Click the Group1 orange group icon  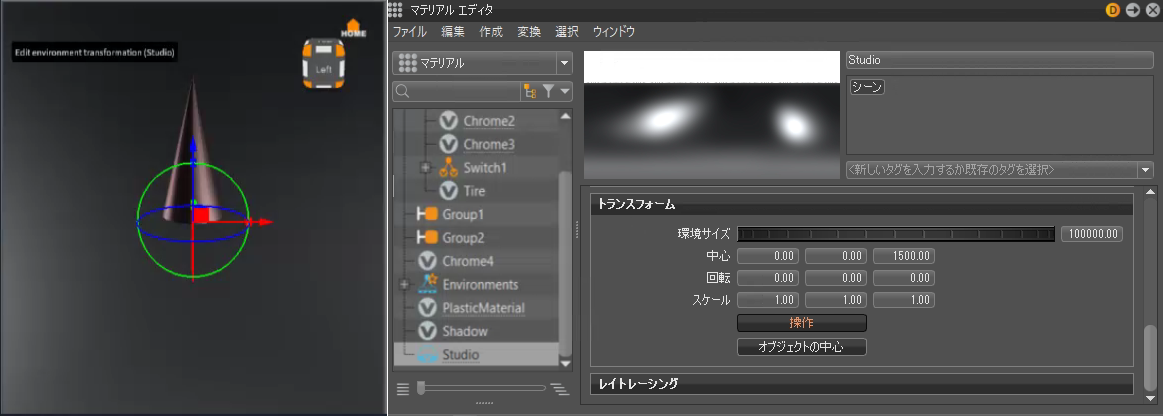[427, 214]
